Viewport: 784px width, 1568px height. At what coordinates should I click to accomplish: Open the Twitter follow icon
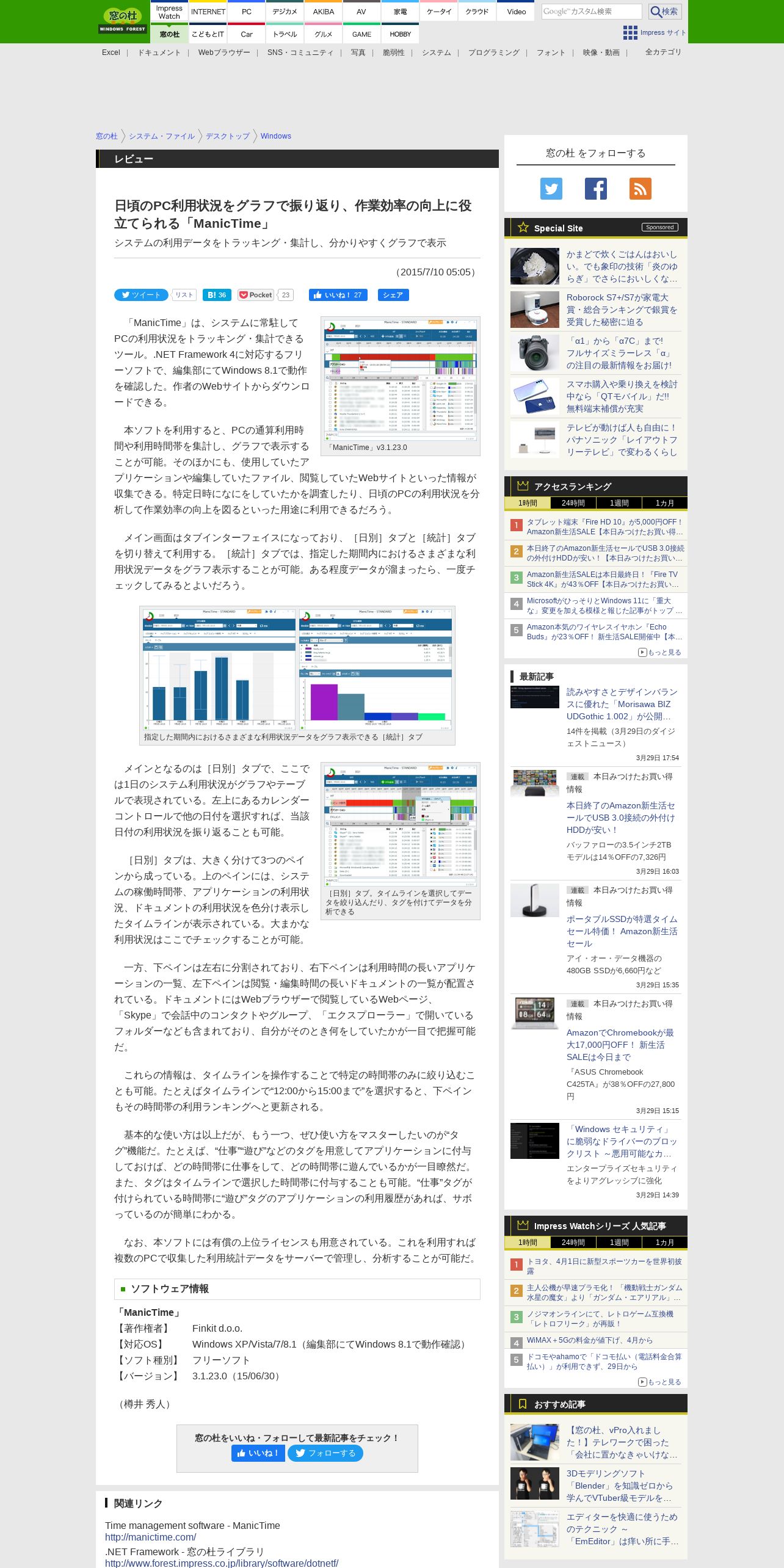551,189
